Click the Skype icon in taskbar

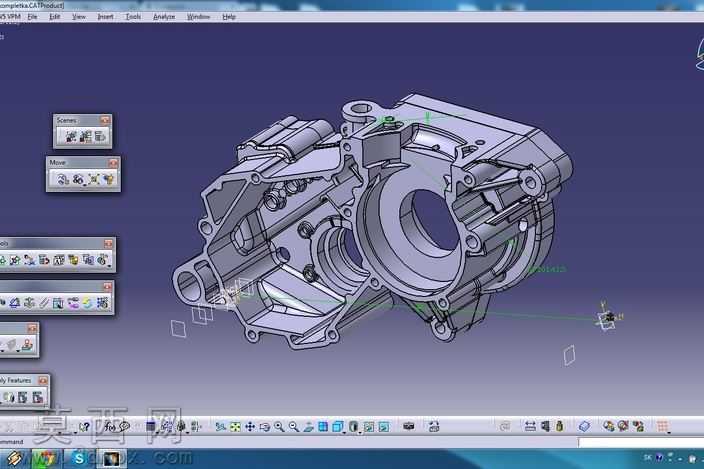[79, 458]
